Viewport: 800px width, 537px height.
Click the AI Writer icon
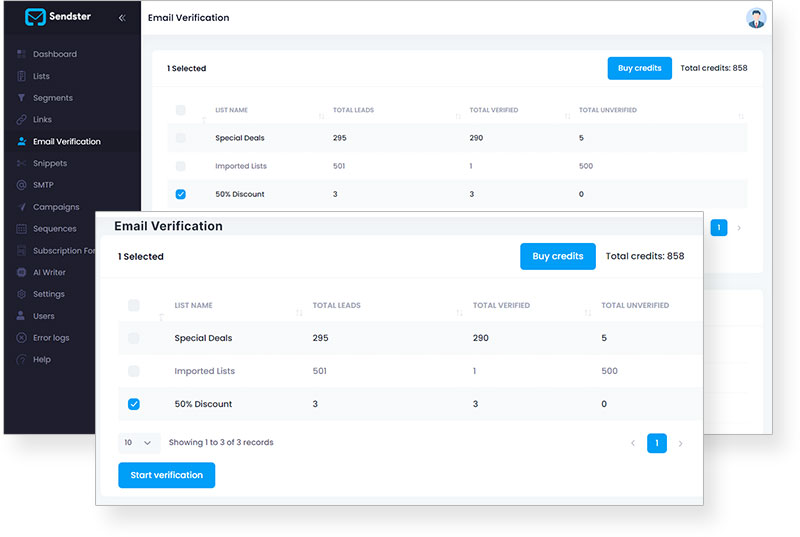click(21, 272)
